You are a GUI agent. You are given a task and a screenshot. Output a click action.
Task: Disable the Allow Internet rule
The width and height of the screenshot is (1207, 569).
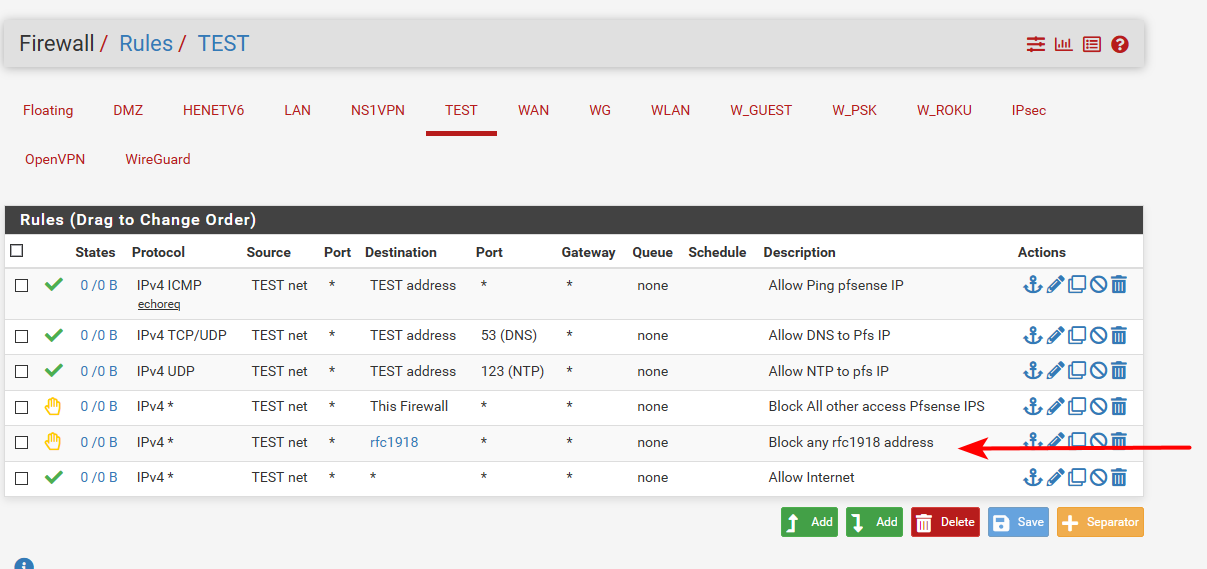[1098, 477]
